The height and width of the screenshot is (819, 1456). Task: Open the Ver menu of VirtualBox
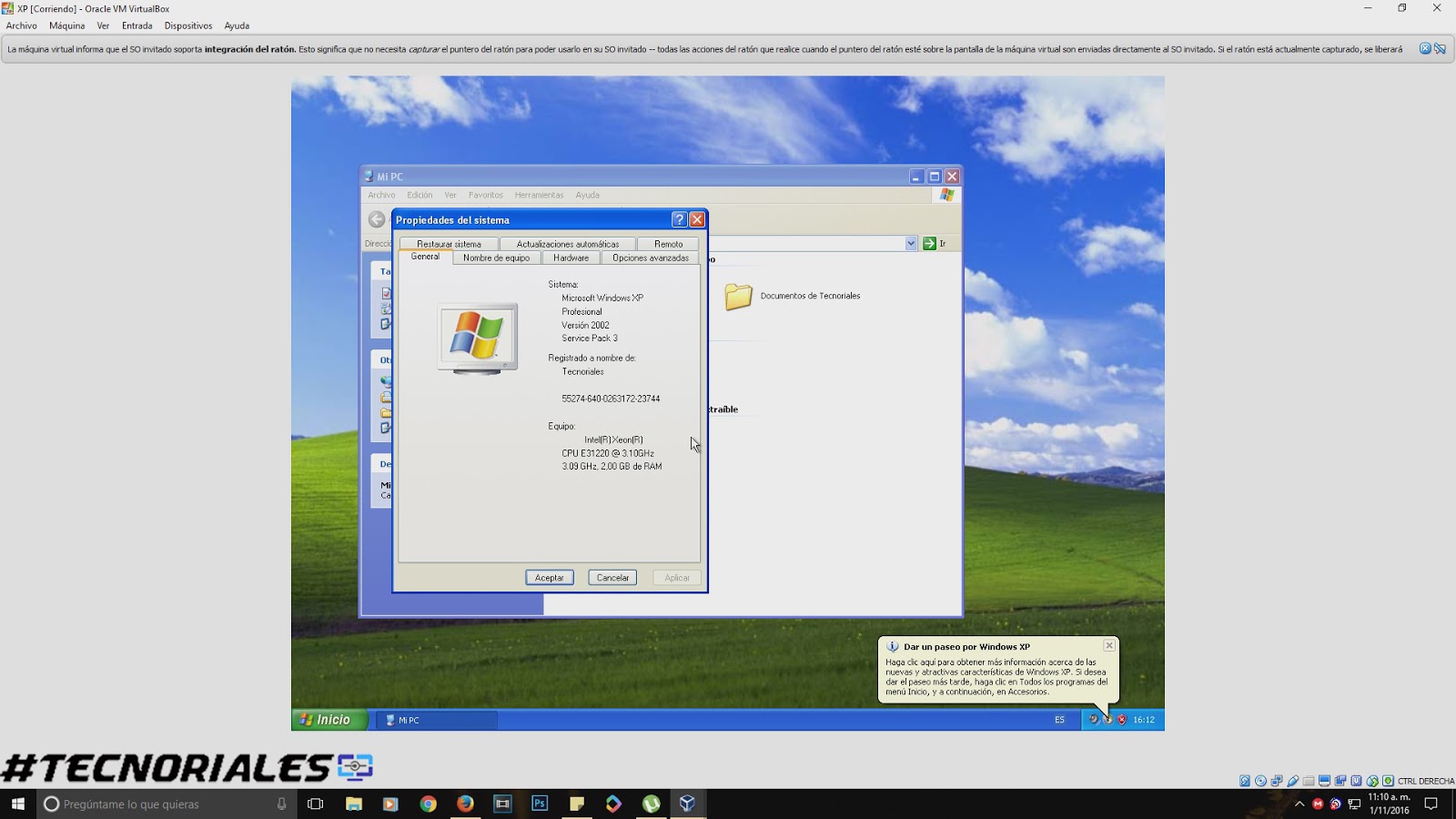pyautogui.click(x=103, y=25)
